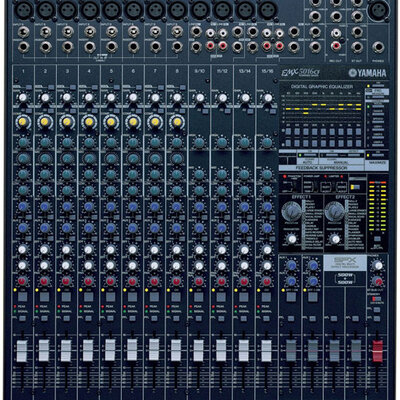Push the channel 11/12 ON button
The width and height of the screenshot is (400, 400).
[221, 296]
